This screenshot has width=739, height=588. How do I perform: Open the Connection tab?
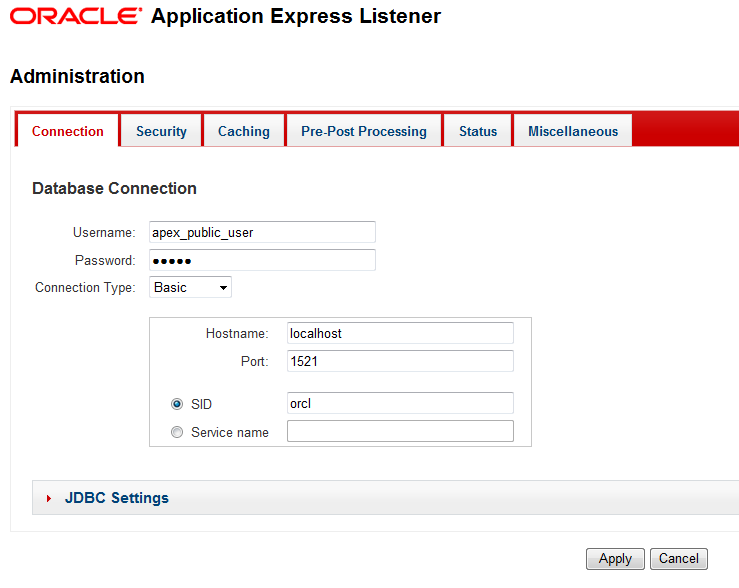click(67, 131)
